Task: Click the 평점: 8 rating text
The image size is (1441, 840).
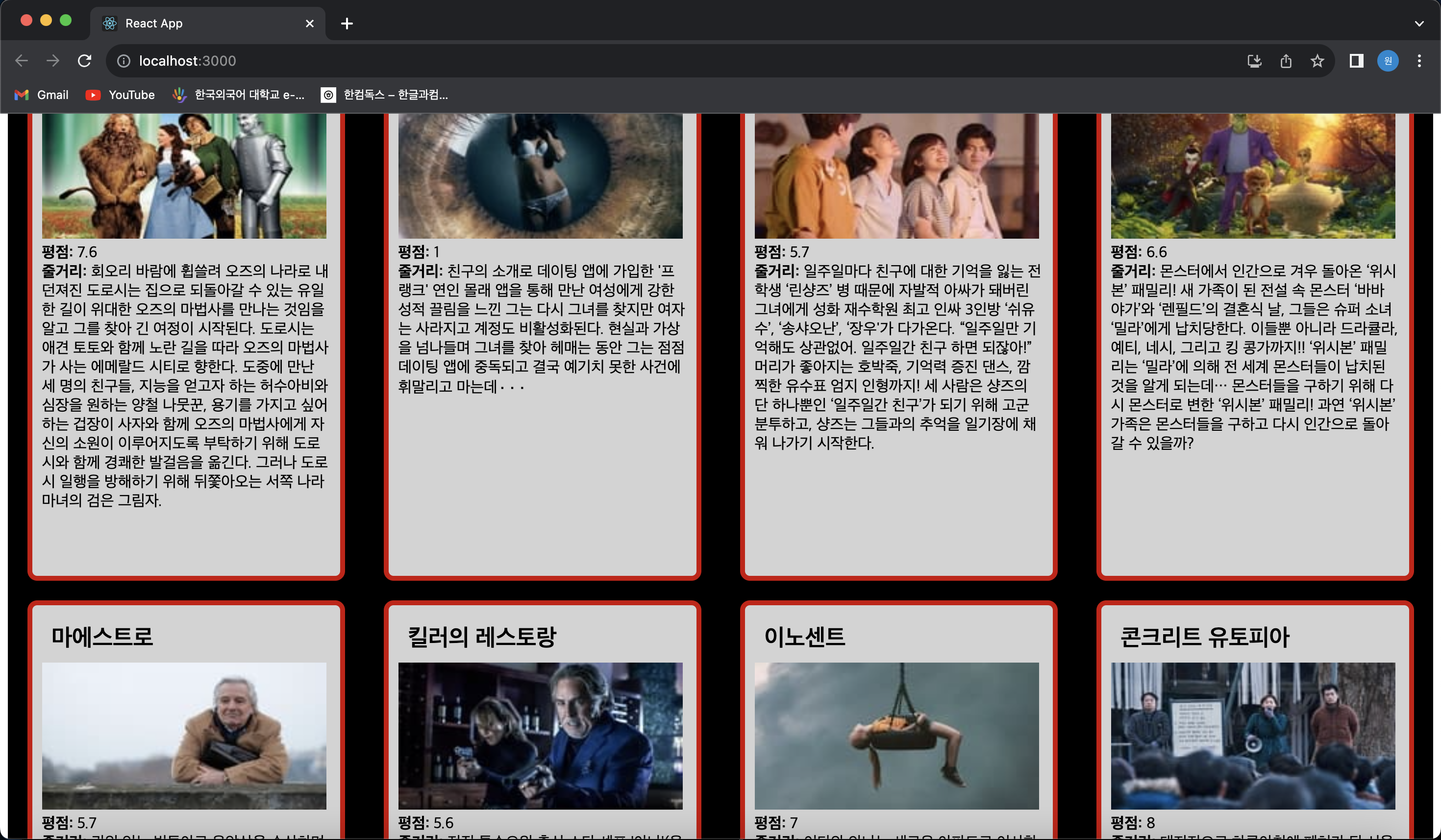Action: (x=1133, y=822)
